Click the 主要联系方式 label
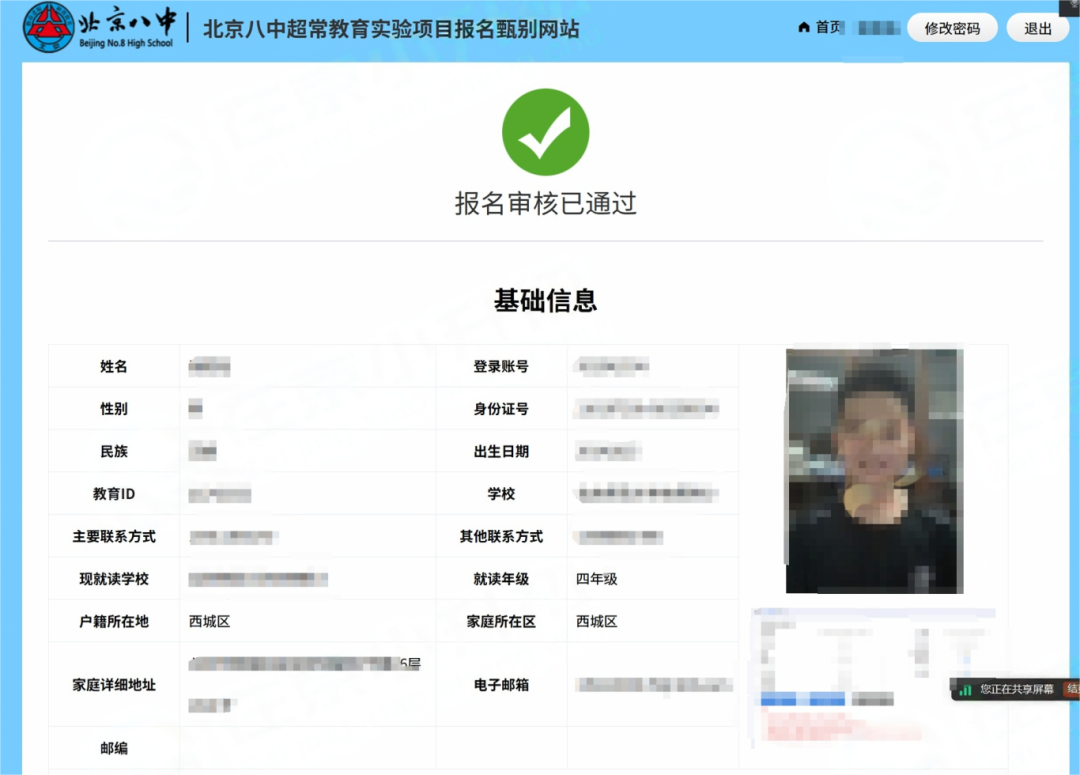Screen dimensions: 1080x775 click(114, 537)
